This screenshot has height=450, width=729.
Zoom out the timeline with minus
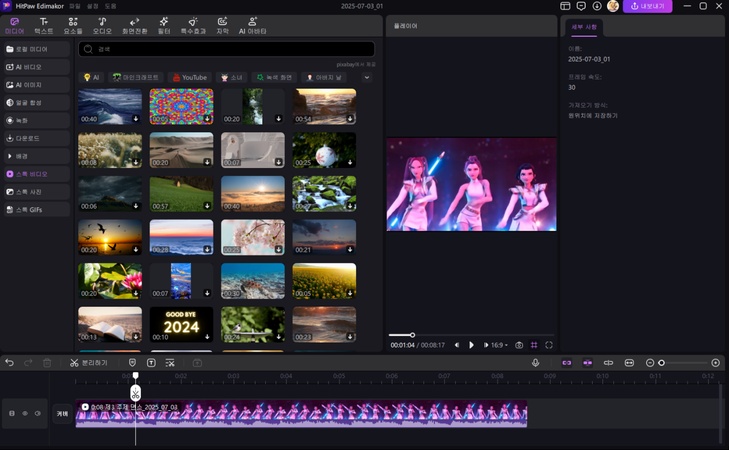tap(650, 363)
